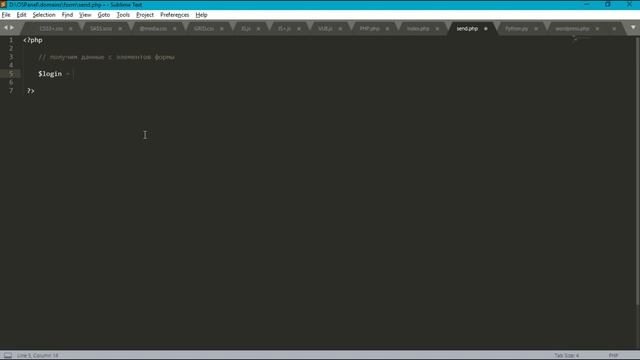Close the JS+.js tab
The height and width of the screenshot is (360, 640).
click(299, 29)
